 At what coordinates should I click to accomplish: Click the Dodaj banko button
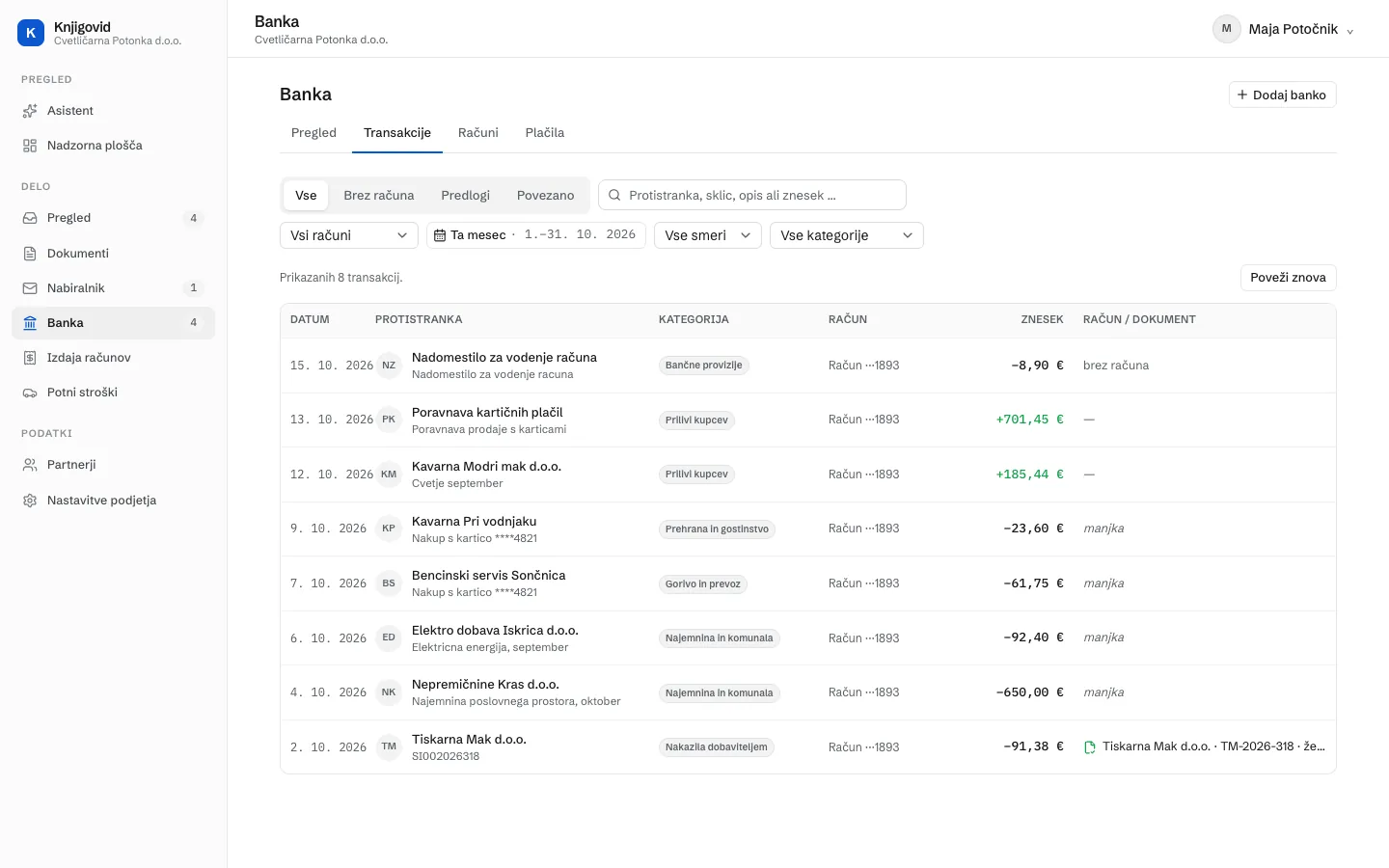pos(1282,95)
